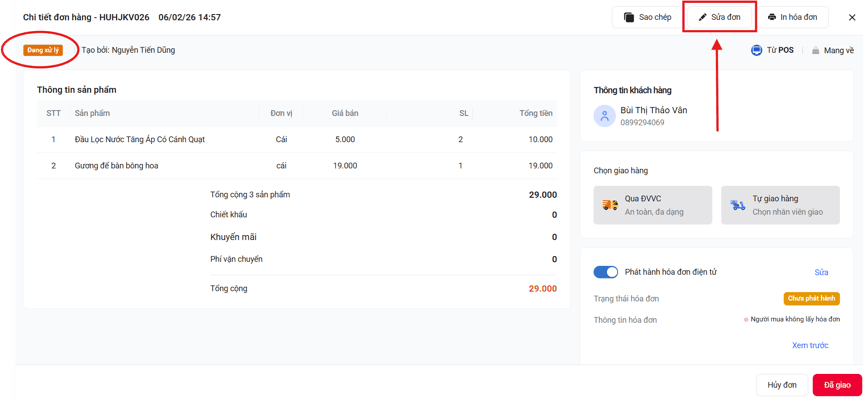This screenshot has height=400, width=863.
Task: Open the Xem trước invoice preview link
Action: [810, 346]
